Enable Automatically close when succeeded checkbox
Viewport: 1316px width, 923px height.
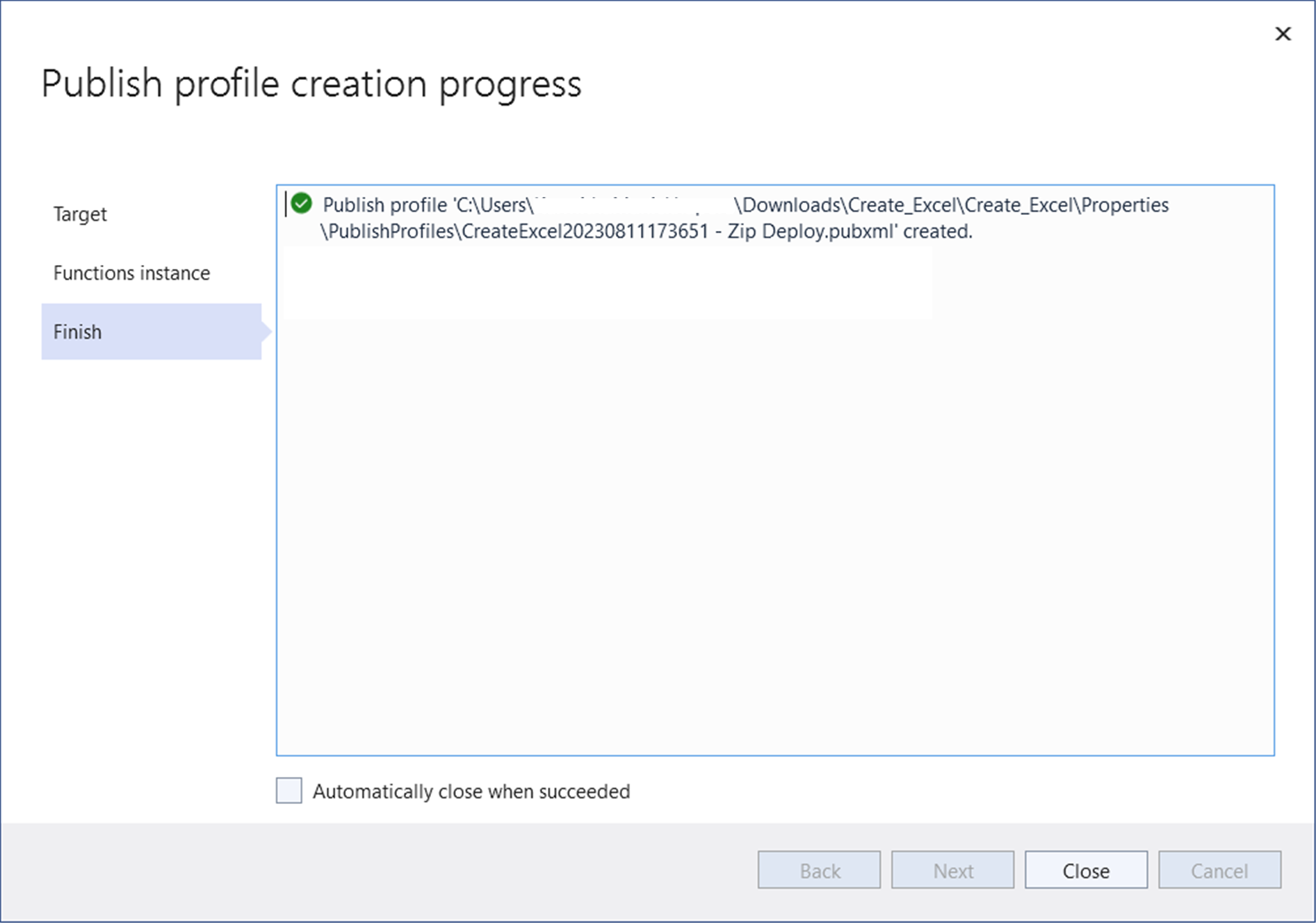coord(289,791)
